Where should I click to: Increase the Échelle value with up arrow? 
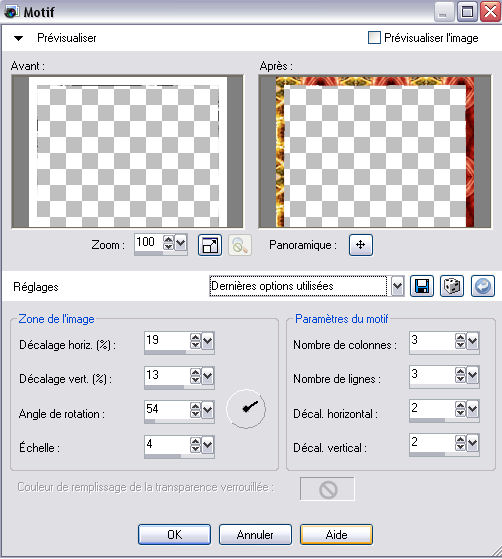coord(195,441)
